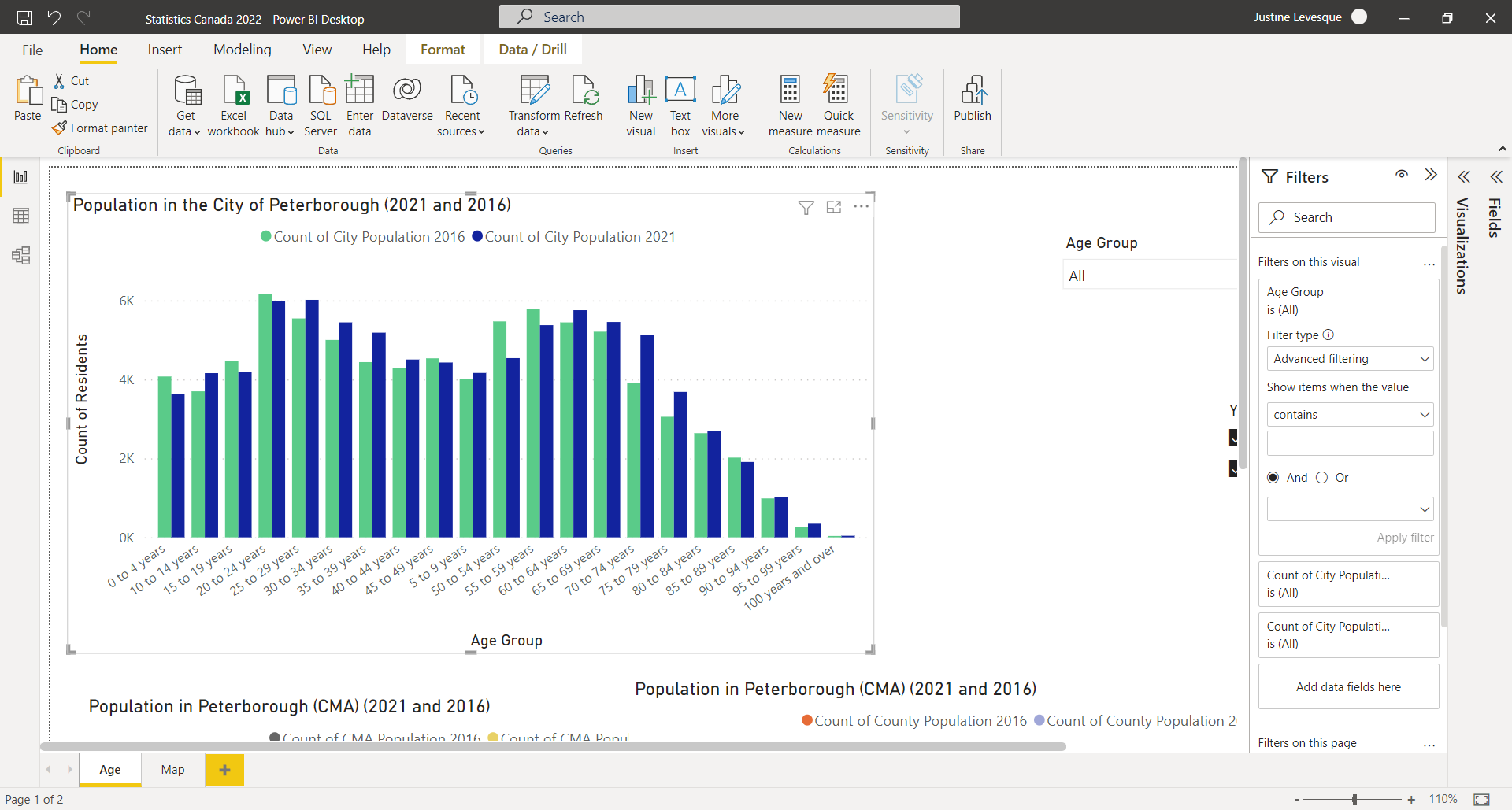1512x810 pixels.
Task: Switch to Data view in sidebar
Action: pos(21,216)
